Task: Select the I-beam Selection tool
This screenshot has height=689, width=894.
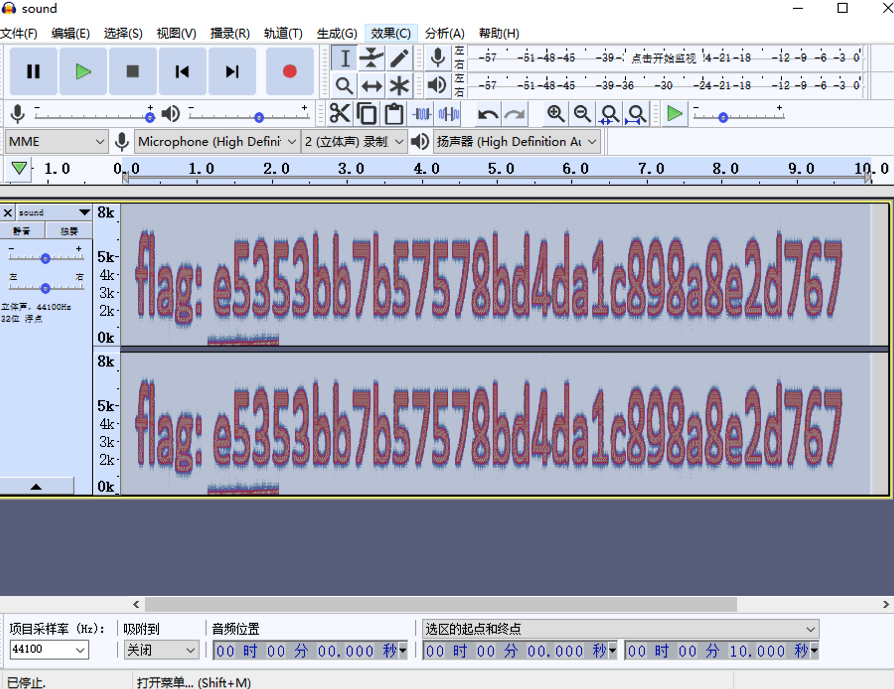Action: click(344, 58)
